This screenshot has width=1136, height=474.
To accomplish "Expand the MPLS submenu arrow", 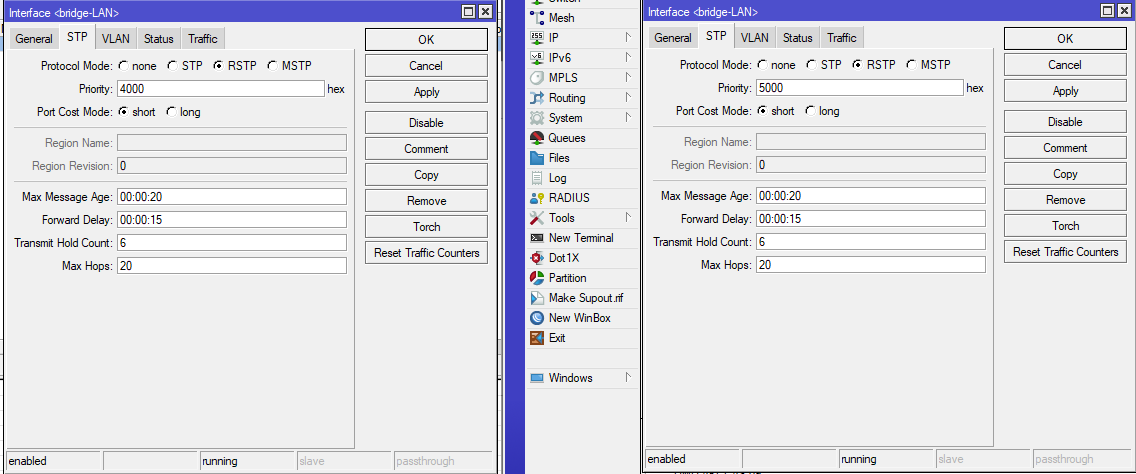I will (628, 78).
